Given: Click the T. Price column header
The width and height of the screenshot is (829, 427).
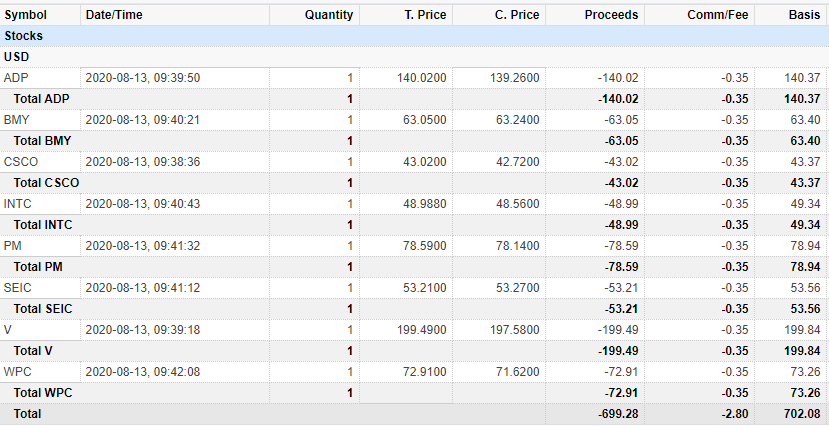Looking at the screenshot, I should pyautogui.click(x=425, y=15).
